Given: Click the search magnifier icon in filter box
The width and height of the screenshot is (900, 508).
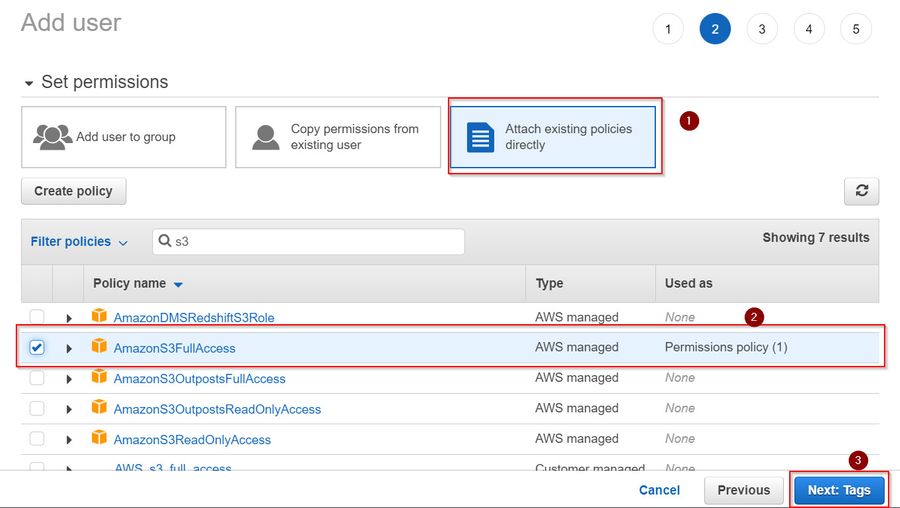Looking at the screenshot, I should click(x=165, y=241).
